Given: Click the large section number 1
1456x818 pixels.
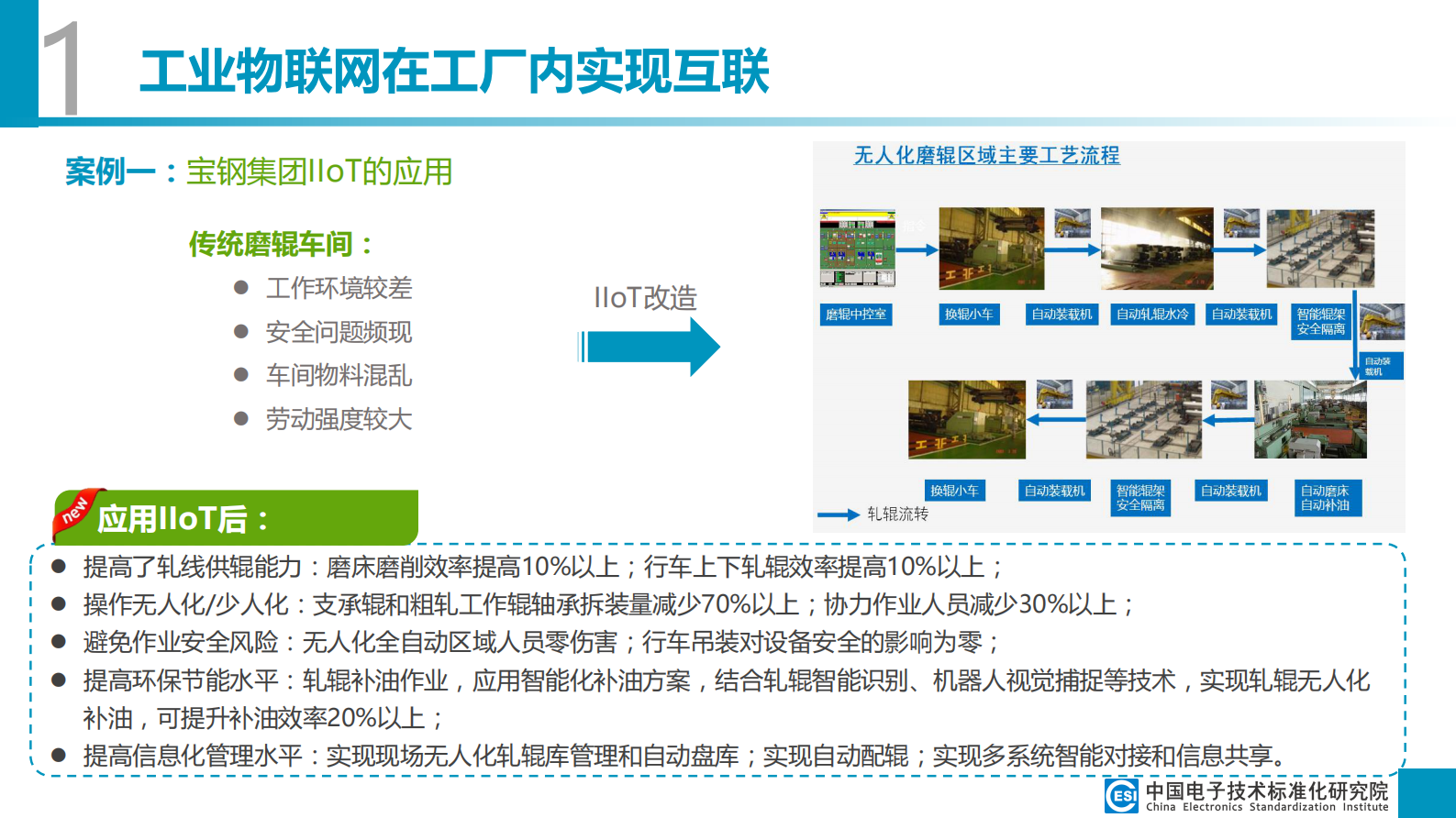Looking at the screenshot, I should coord(61,69).
